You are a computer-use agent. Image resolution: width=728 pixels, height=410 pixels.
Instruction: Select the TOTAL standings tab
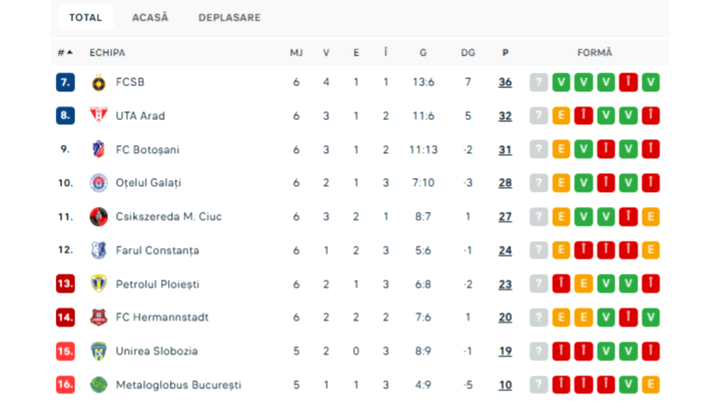[85, 18]
